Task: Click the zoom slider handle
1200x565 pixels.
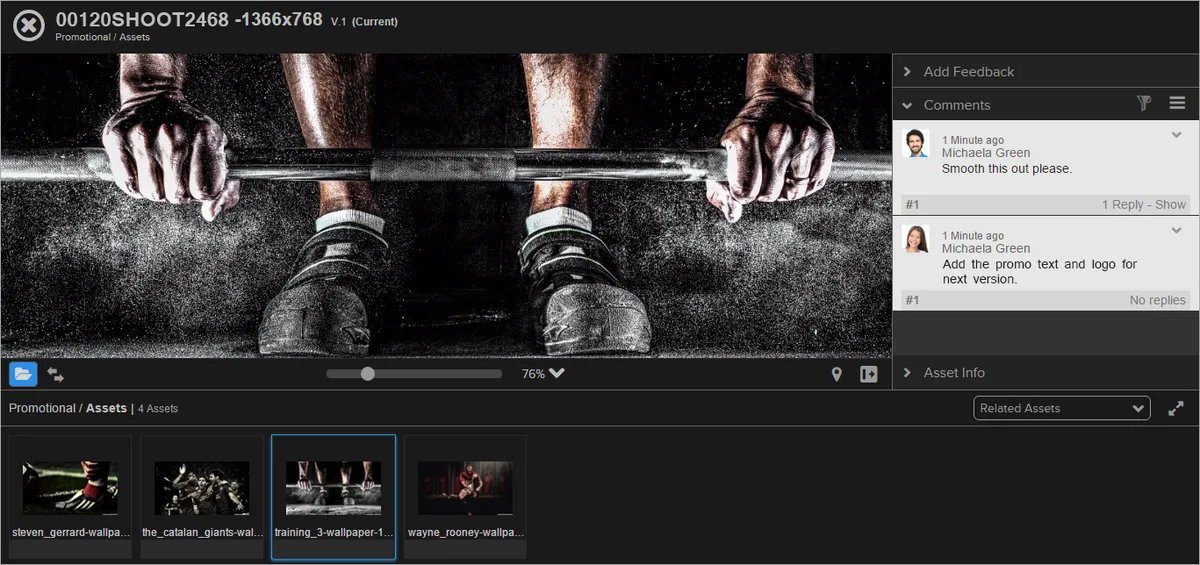Action: 367,374
